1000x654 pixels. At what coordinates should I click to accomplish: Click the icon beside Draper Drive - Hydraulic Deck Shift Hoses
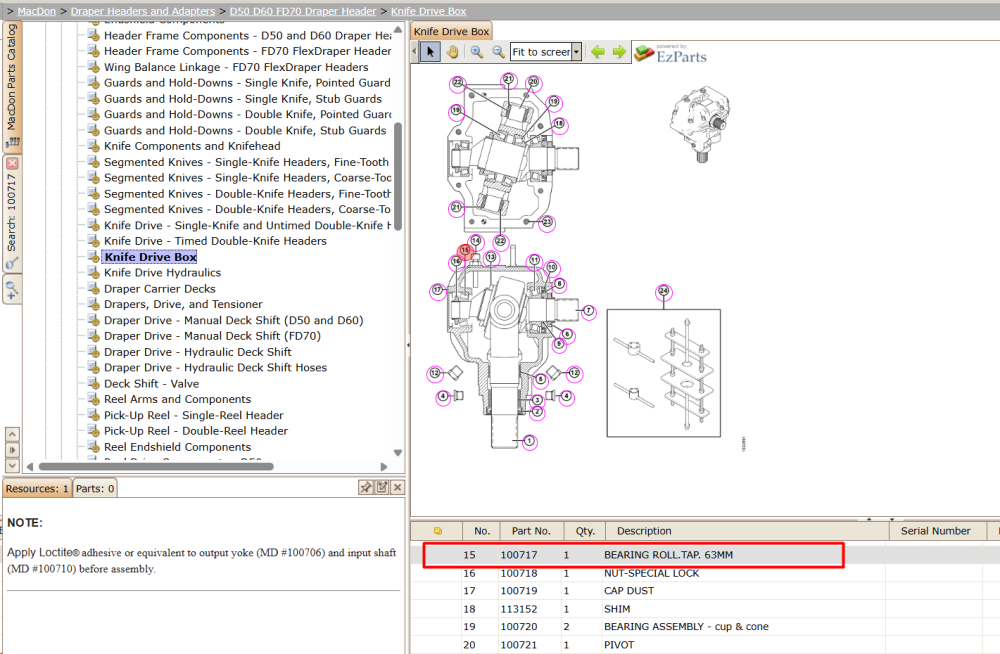[94, 368]
